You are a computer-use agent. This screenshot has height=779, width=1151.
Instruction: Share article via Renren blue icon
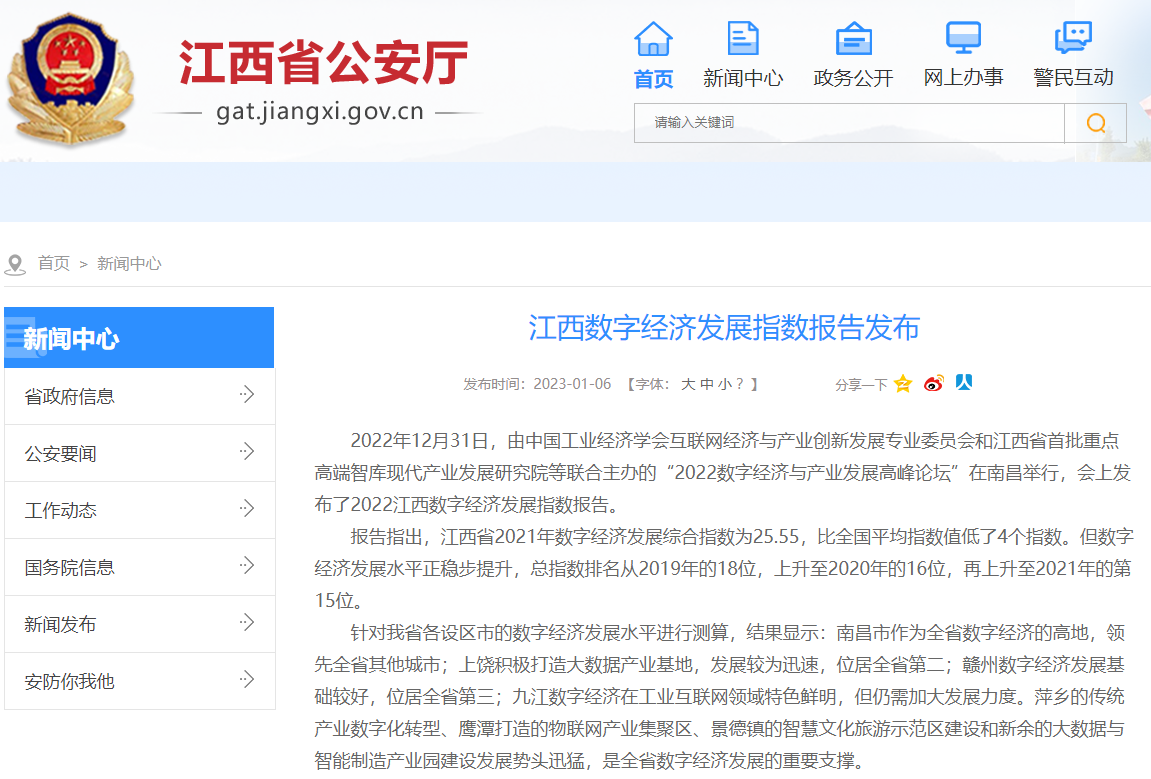point(963,383)
